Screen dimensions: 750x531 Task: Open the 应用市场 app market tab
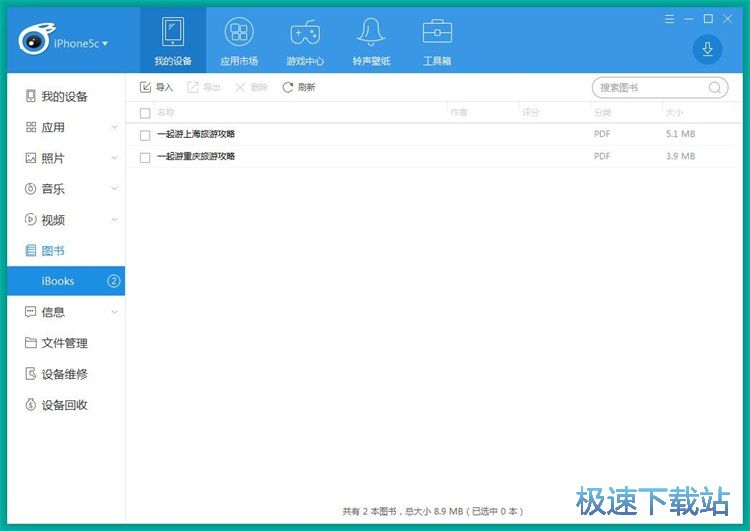239,40
